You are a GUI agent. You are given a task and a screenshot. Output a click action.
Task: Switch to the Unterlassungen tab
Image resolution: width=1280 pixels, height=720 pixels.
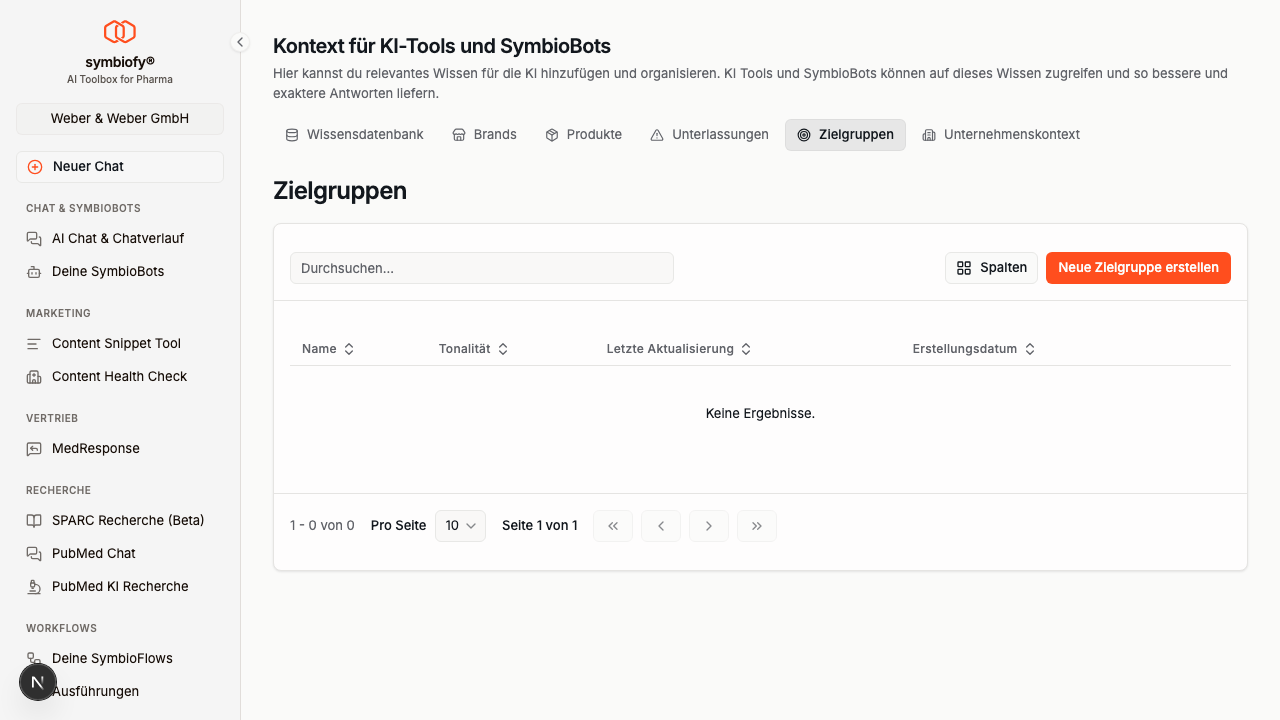pyautogui.click(x=709, y=135)
